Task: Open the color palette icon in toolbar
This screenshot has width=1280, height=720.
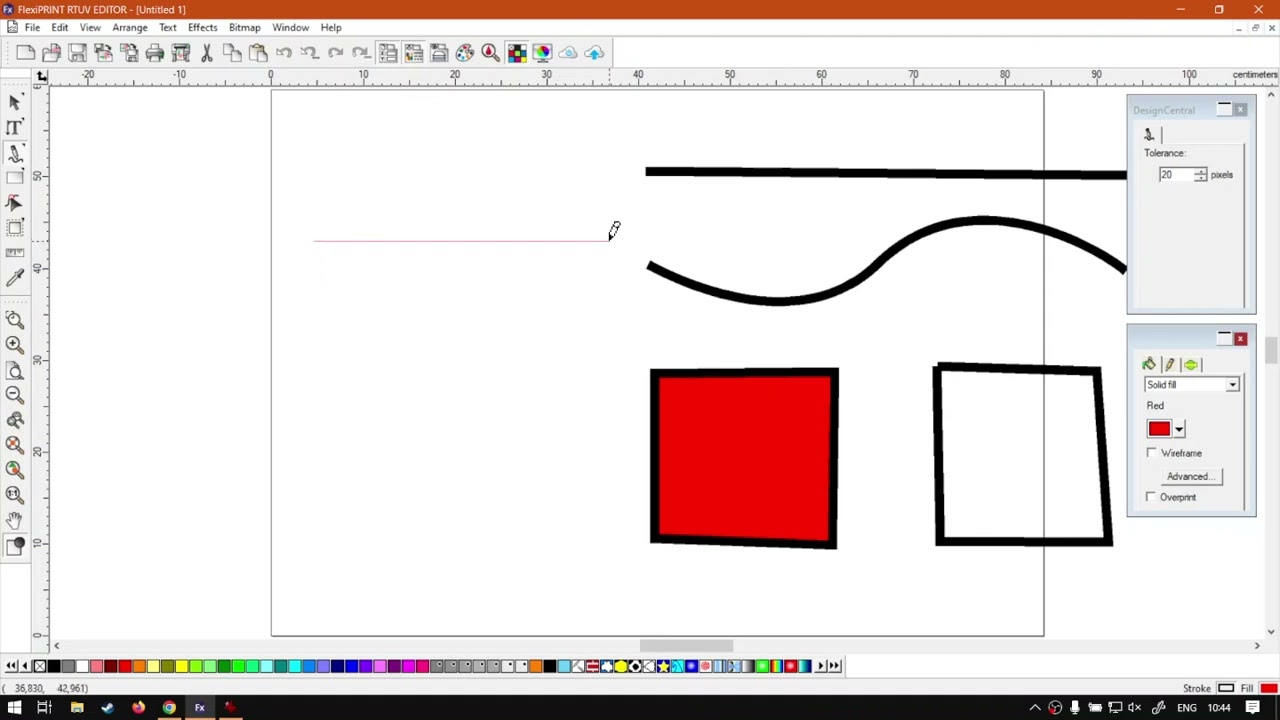Action: pos(465,53)
